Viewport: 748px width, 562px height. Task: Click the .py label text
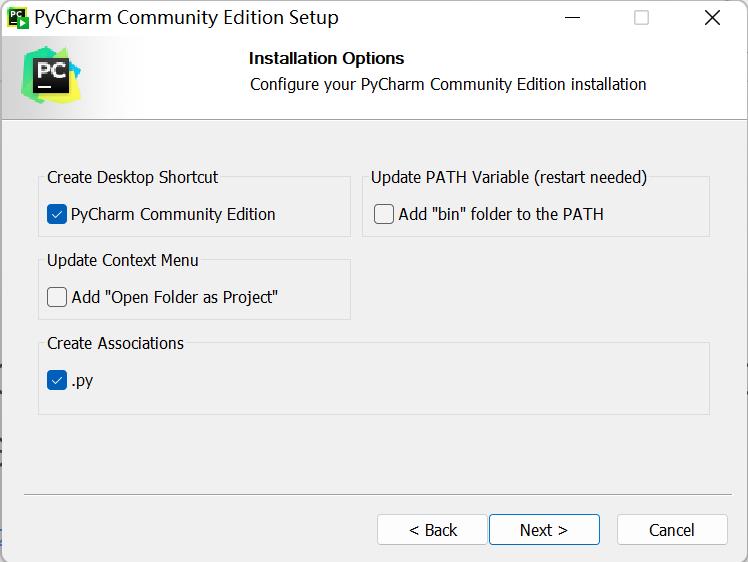pyautogui.click(x=82, y=381)
